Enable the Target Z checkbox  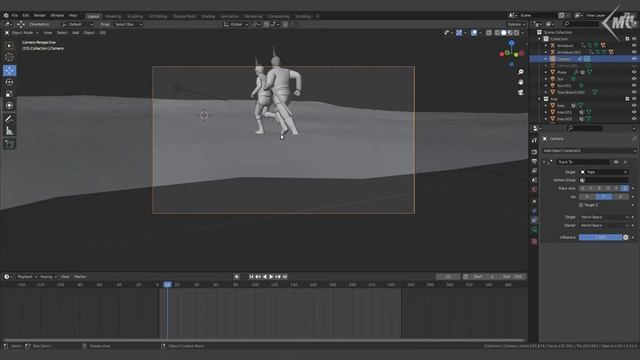pyautogui.click(x=581, y=205)
